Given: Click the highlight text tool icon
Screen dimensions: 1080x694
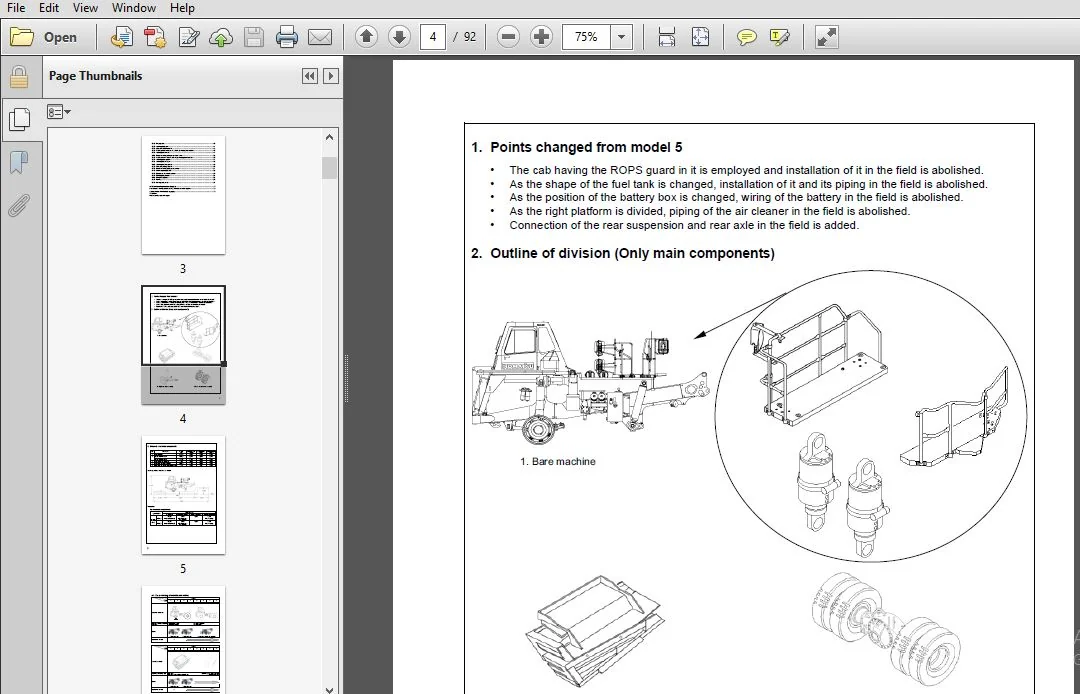Looking at the screenshot, I should coord(780,37).
